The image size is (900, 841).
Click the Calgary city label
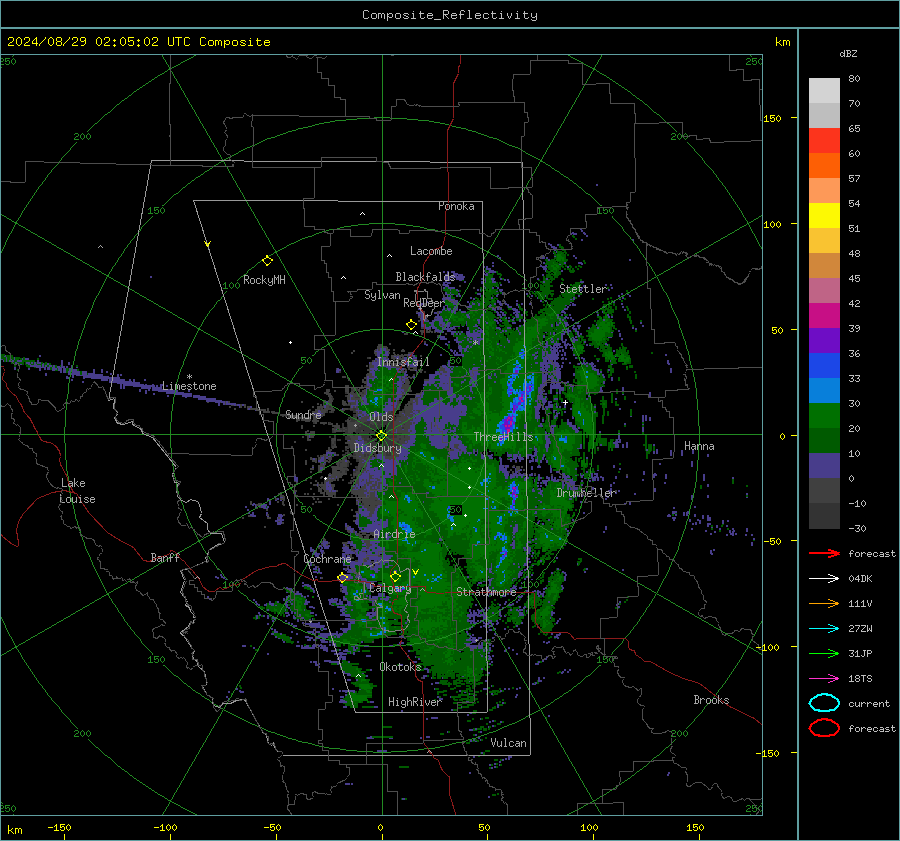(390, 588)
